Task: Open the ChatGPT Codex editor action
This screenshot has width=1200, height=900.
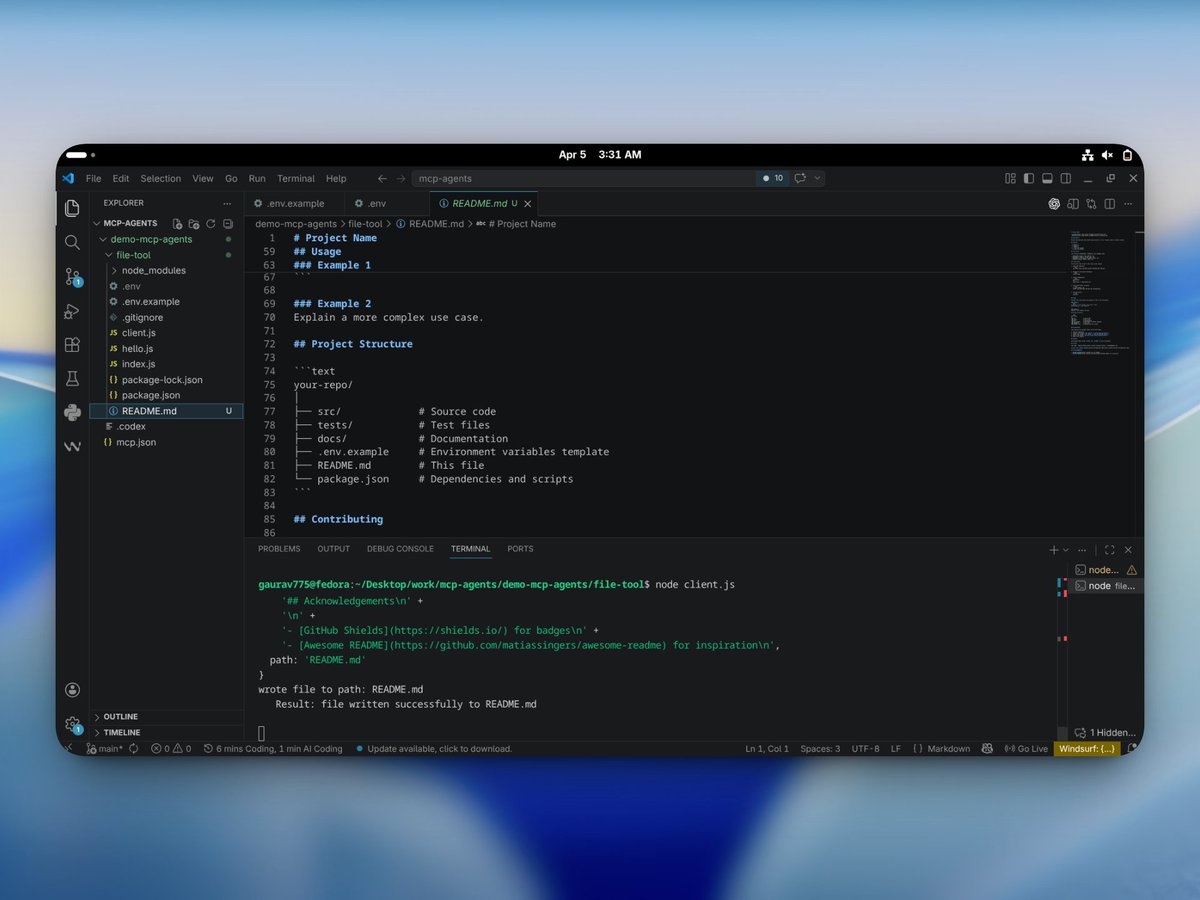Action: pyautogui.click(x=1054, y=204)
